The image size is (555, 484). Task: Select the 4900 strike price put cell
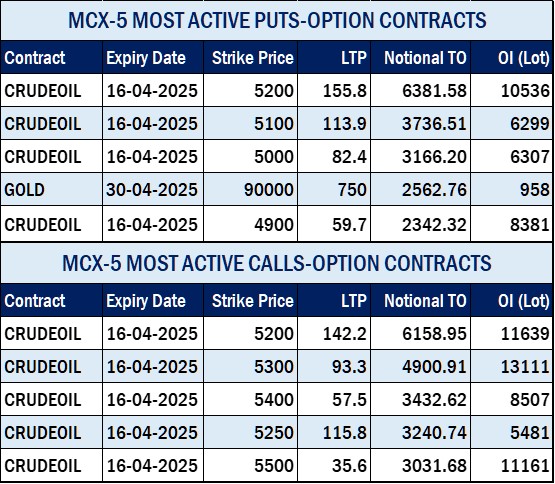pyautogui.click(x=251, y=224)
